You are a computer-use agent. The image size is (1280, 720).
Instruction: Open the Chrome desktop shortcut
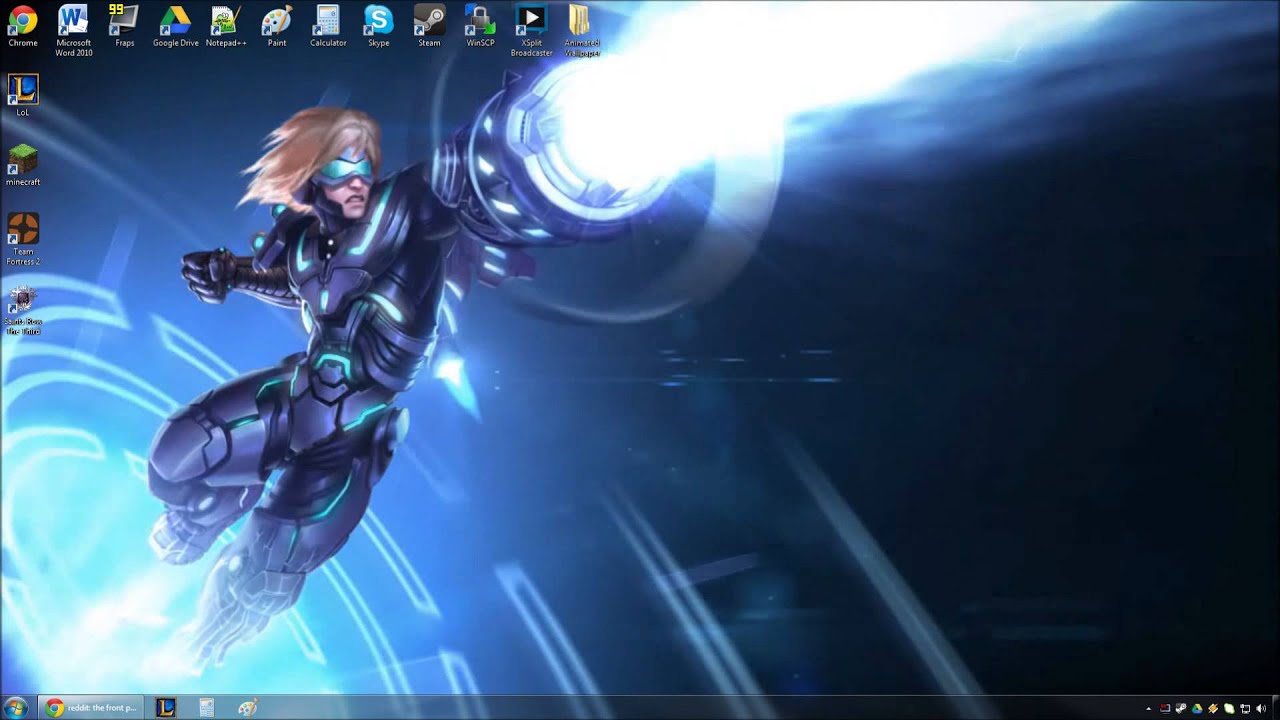tap(22, 27)
